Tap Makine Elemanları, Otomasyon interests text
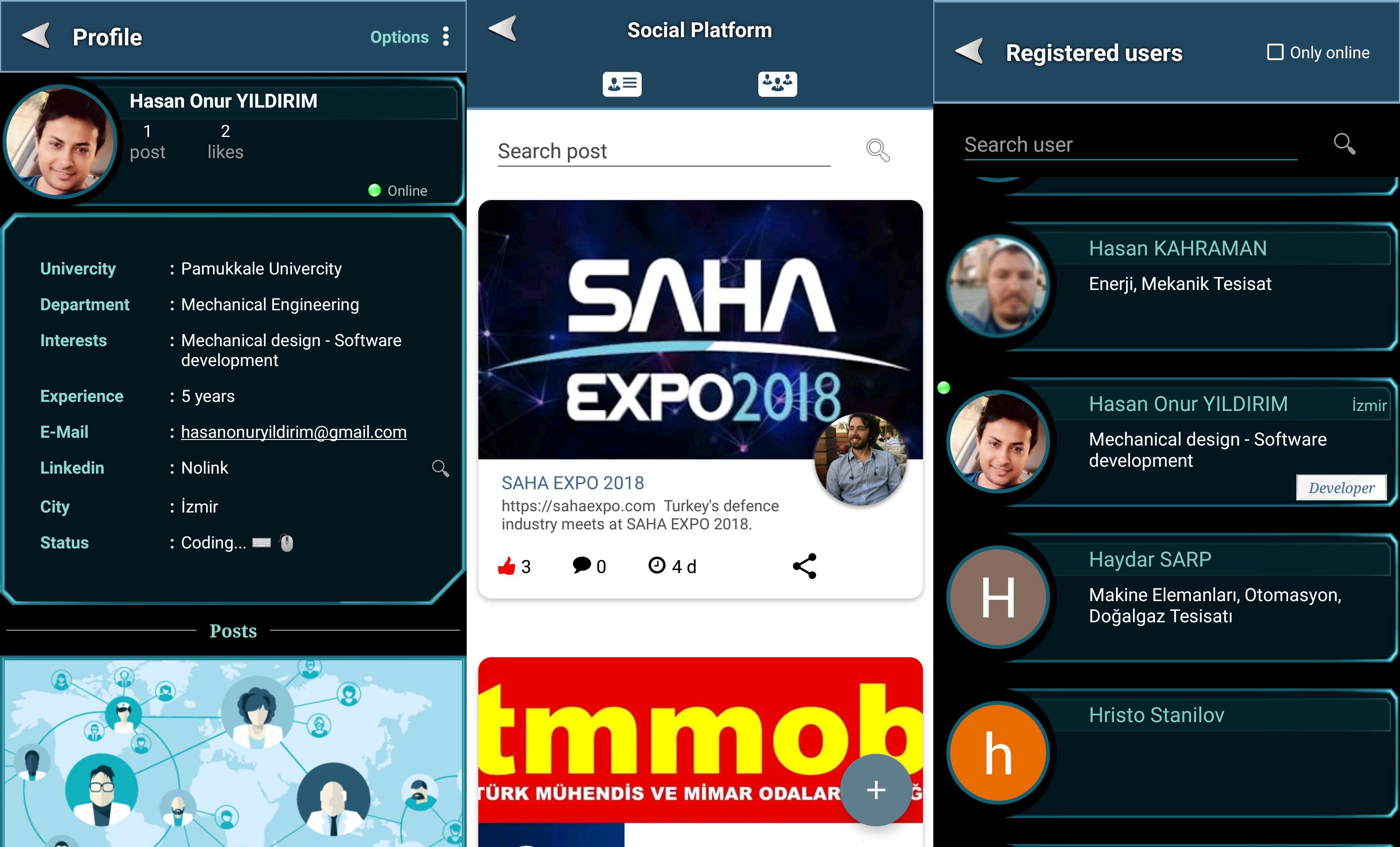The image size is (1400, 847). coord(1215,605)
